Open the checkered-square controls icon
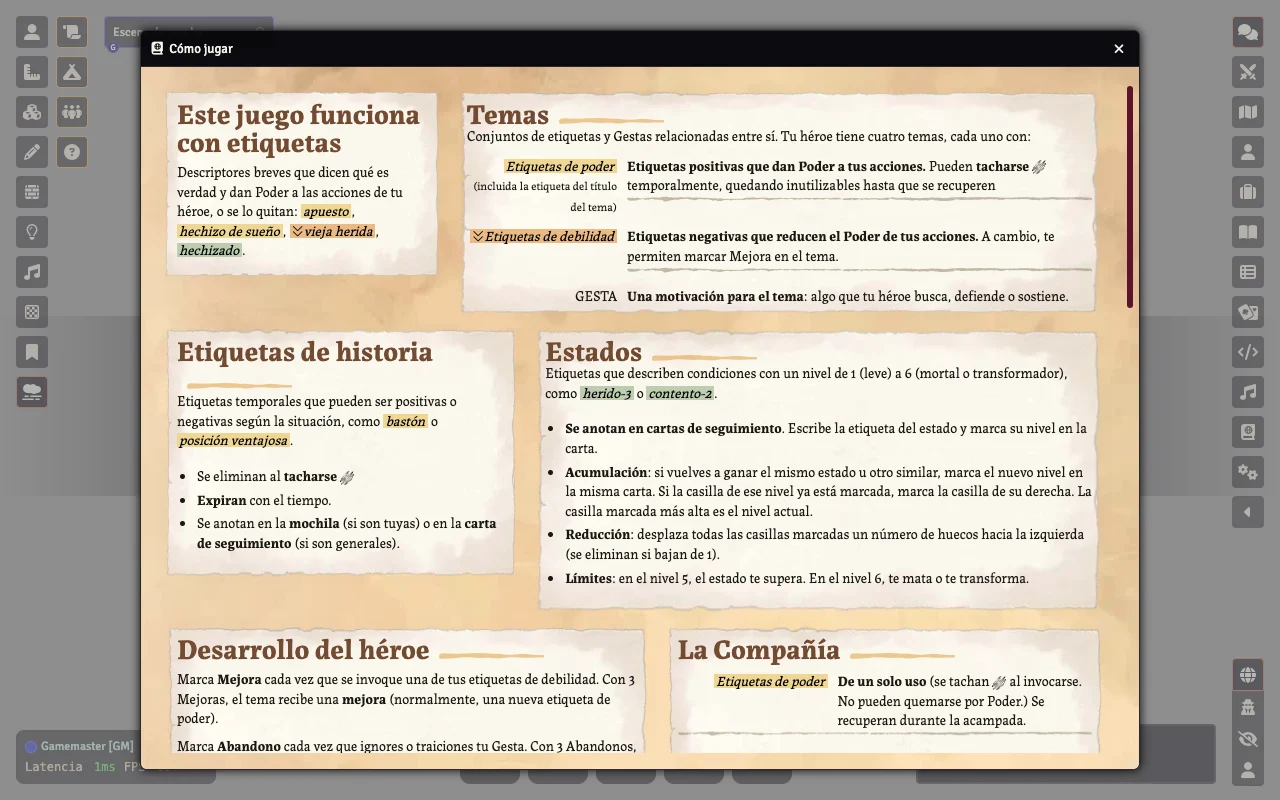 [32, 312]
